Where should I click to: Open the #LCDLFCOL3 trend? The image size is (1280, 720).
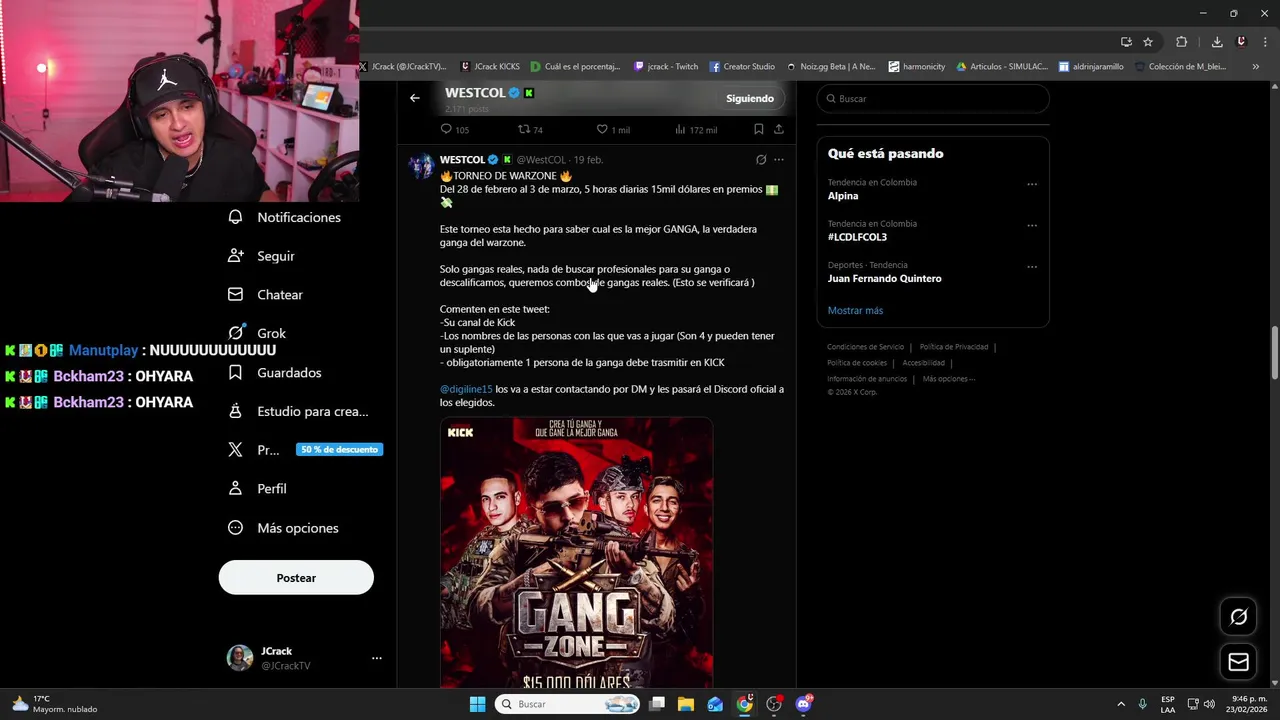(857, 237)
